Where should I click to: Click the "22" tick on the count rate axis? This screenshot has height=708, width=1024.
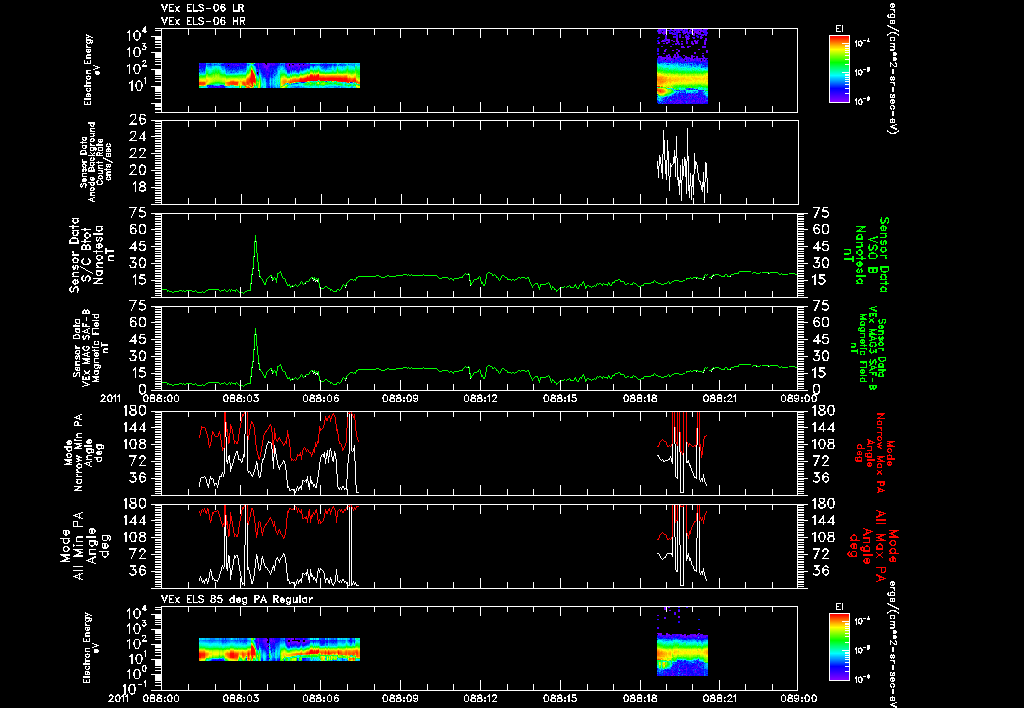click(x=137, y=153)
